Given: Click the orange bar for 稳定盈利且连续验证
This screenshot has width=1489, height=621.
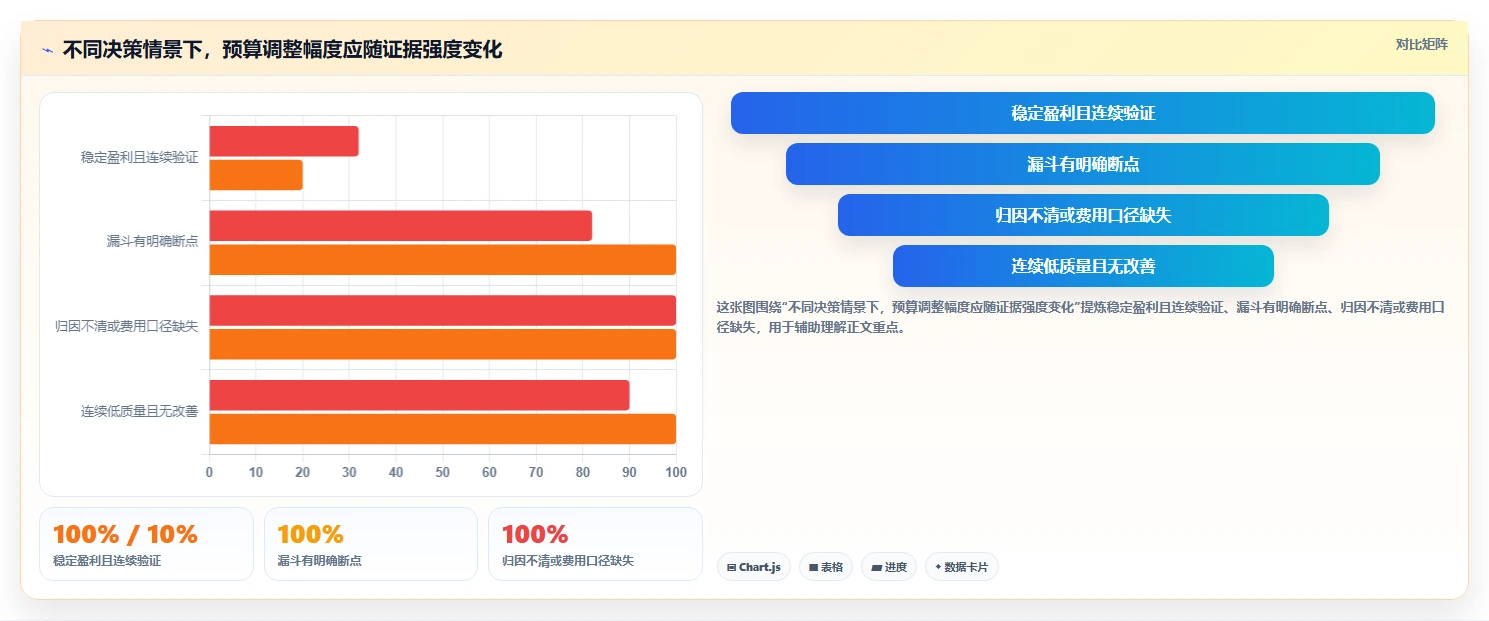Looking at the screenshot, I should click(x=256, y=175).
